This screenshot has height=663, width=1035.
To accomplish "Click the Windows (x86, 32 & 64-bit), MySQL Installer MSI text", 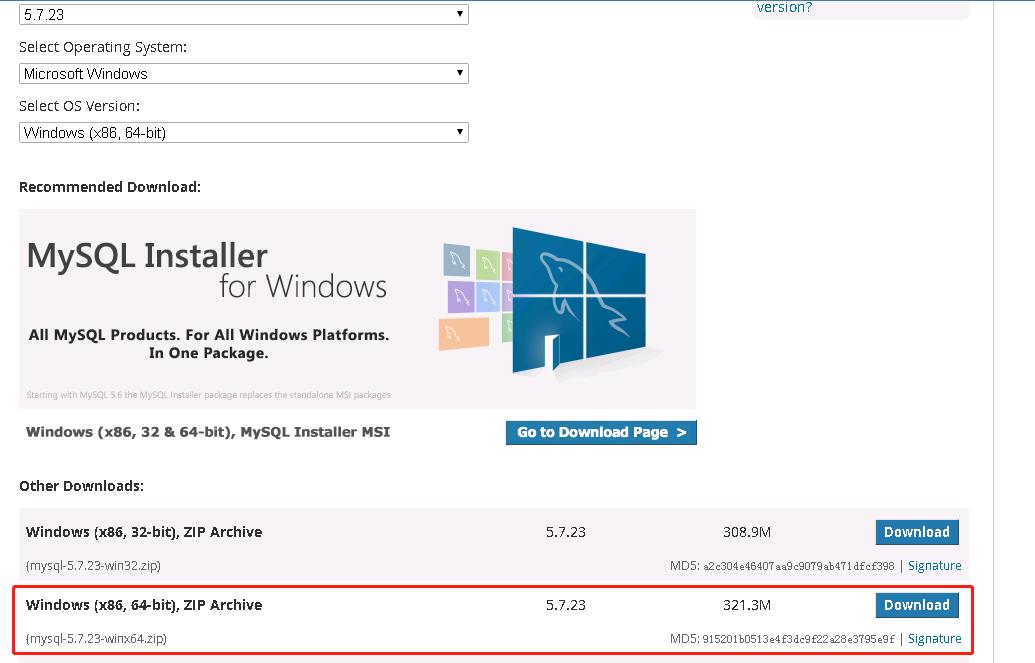I will click(x=208, y=432).
